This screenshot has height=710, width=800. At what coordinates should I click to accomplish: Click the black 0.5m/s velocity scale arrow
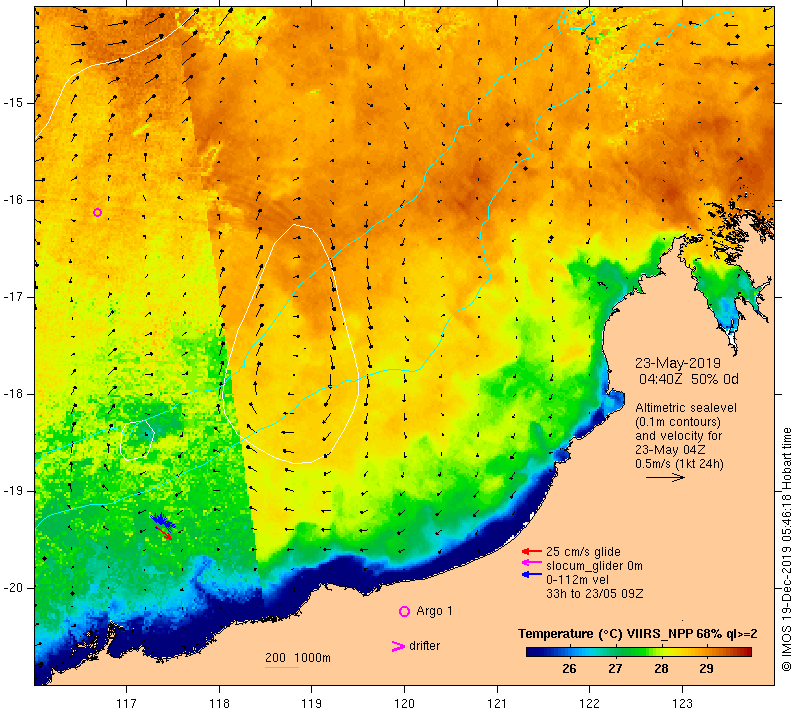[x=665, y=477]
